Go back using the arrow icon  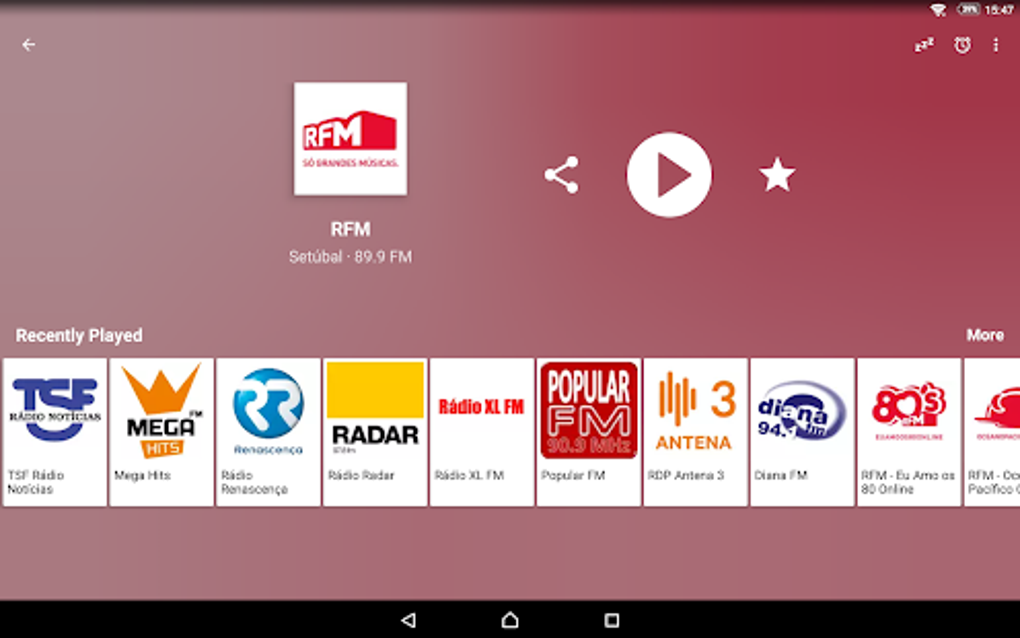pos(29,45)
